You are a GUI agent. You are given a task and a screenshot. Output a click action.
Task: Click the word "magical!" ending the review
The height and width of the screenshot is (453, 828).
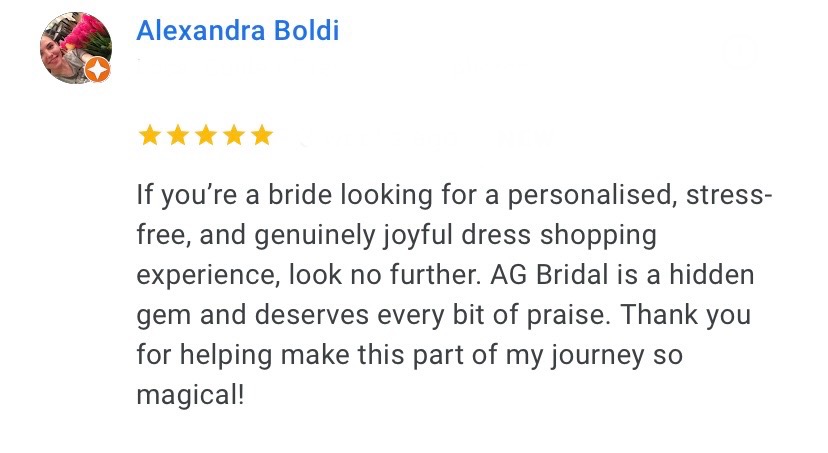coord(190,395)
